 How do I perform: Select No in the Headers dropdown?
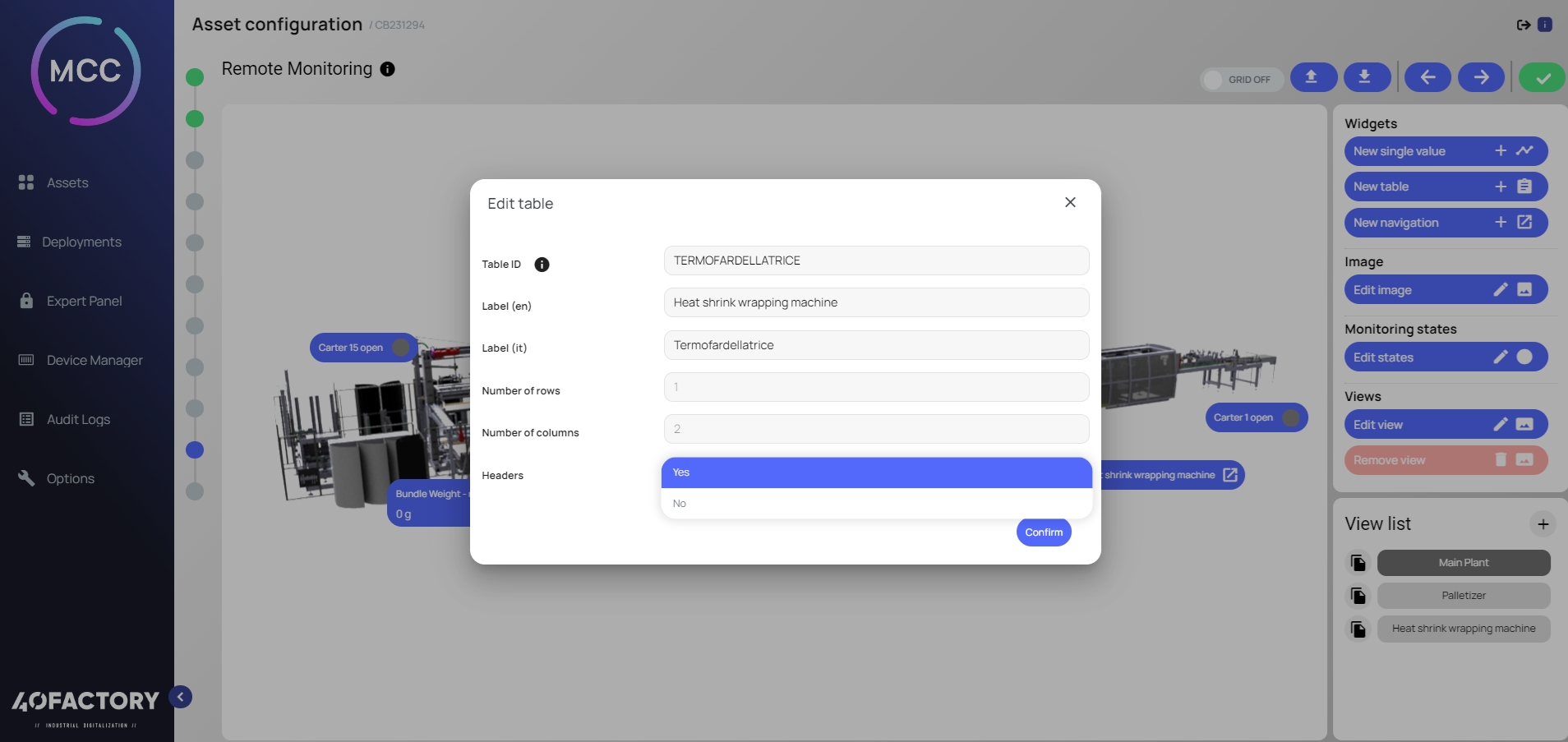(876, 504)
